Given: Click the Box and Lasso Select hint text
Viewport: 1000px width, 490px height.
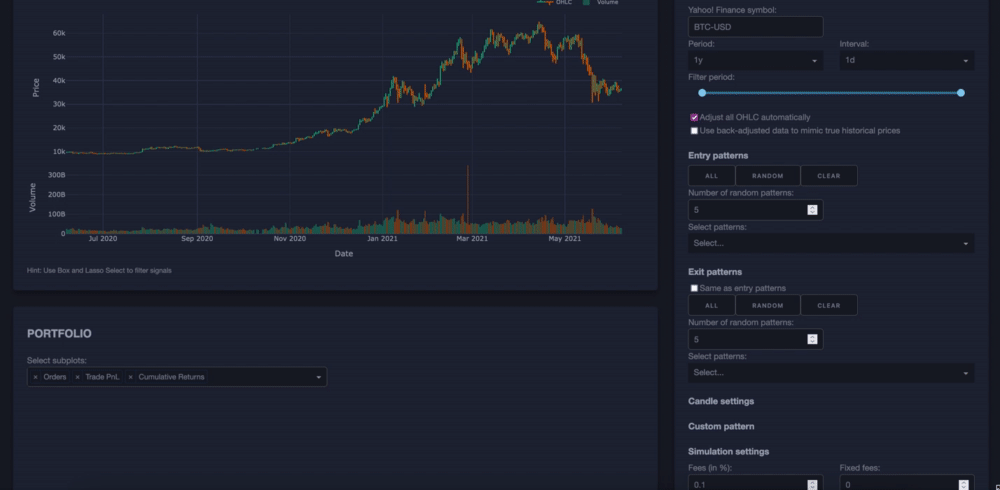Looking at the screenshot, I should [99, 271].
